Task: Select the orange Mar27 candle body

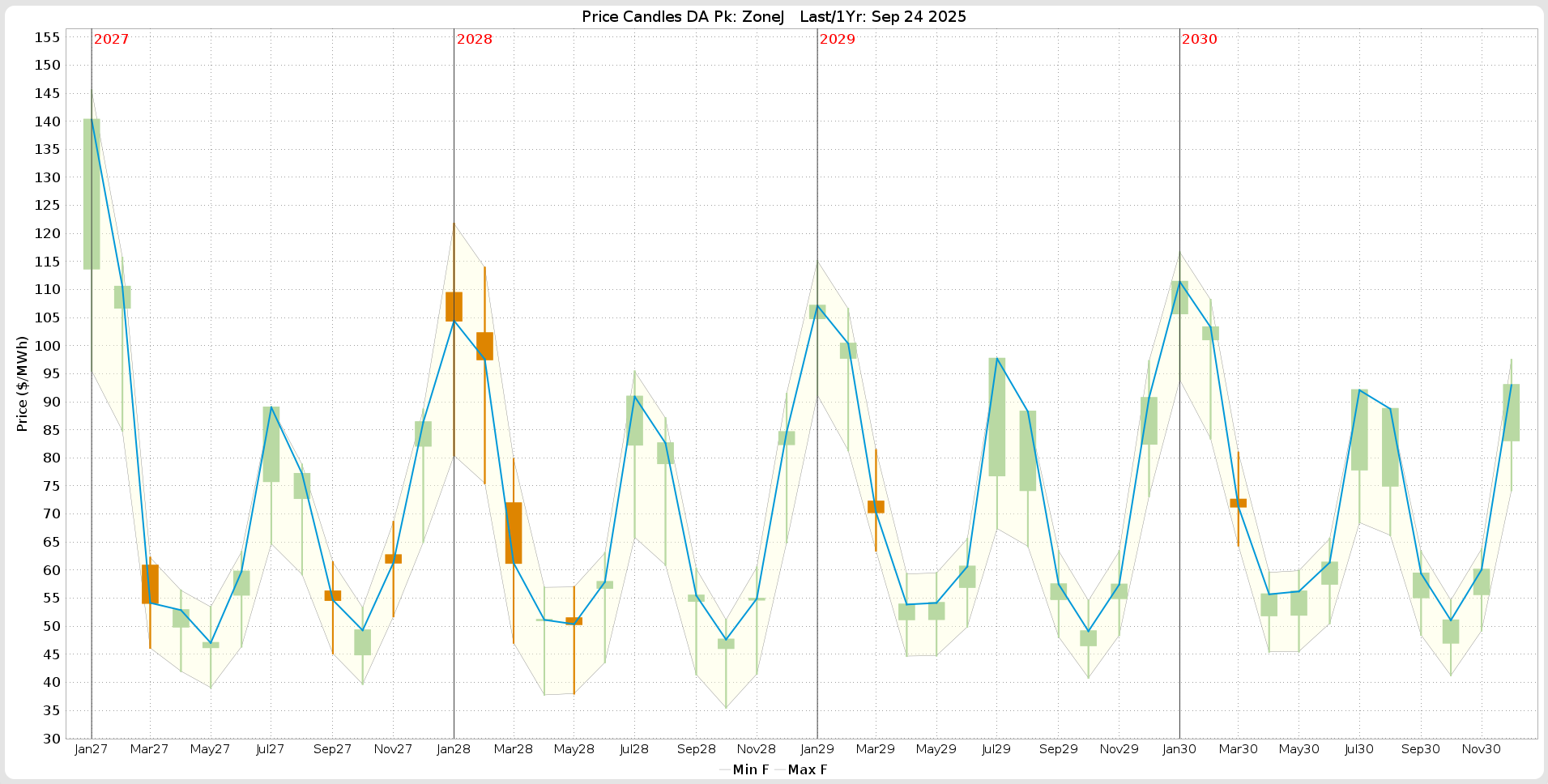Action: pos(150,584)
